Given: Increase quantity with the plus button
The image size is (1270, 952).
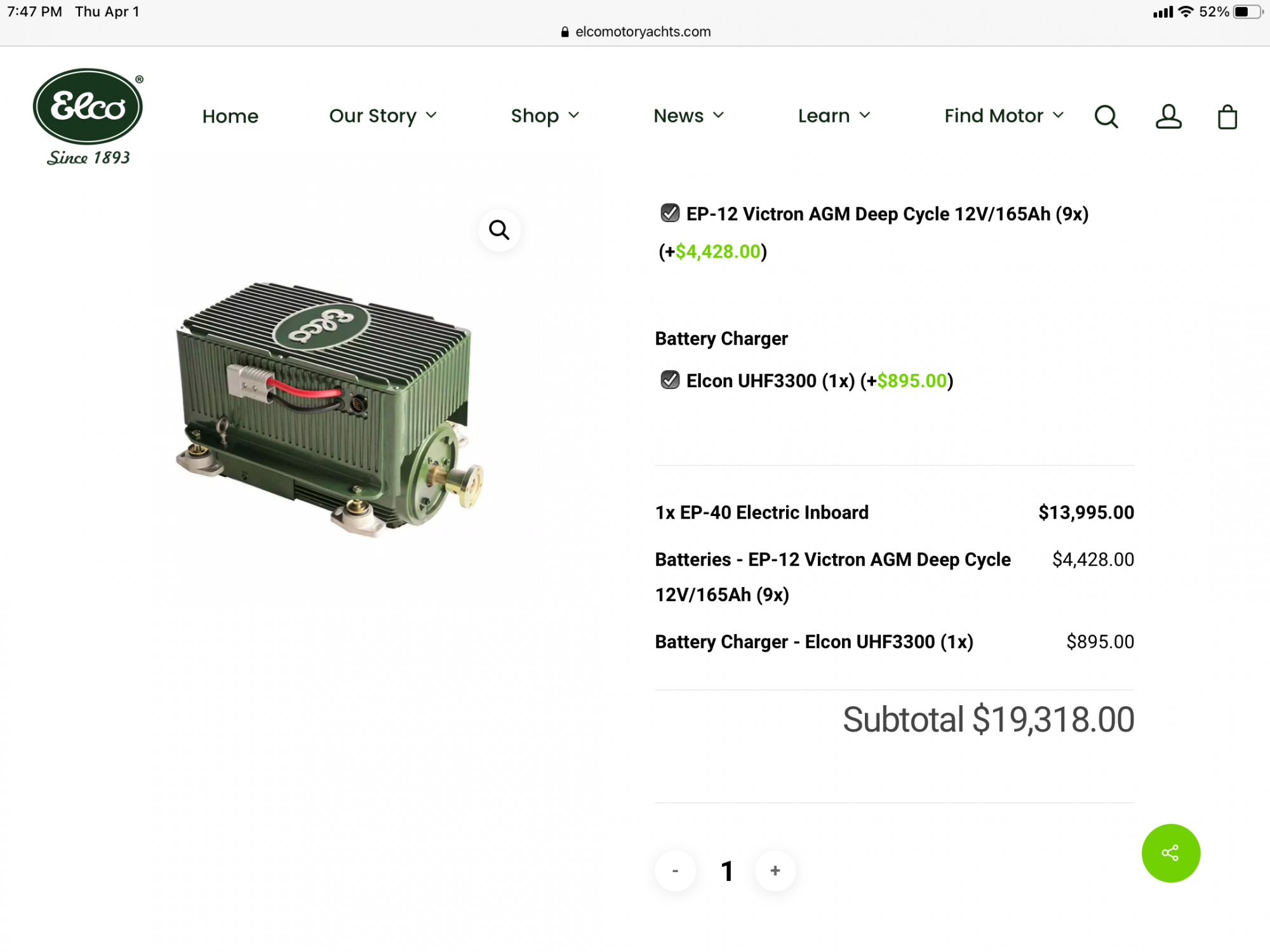Looking at the screenshot, I should point(775,871).
